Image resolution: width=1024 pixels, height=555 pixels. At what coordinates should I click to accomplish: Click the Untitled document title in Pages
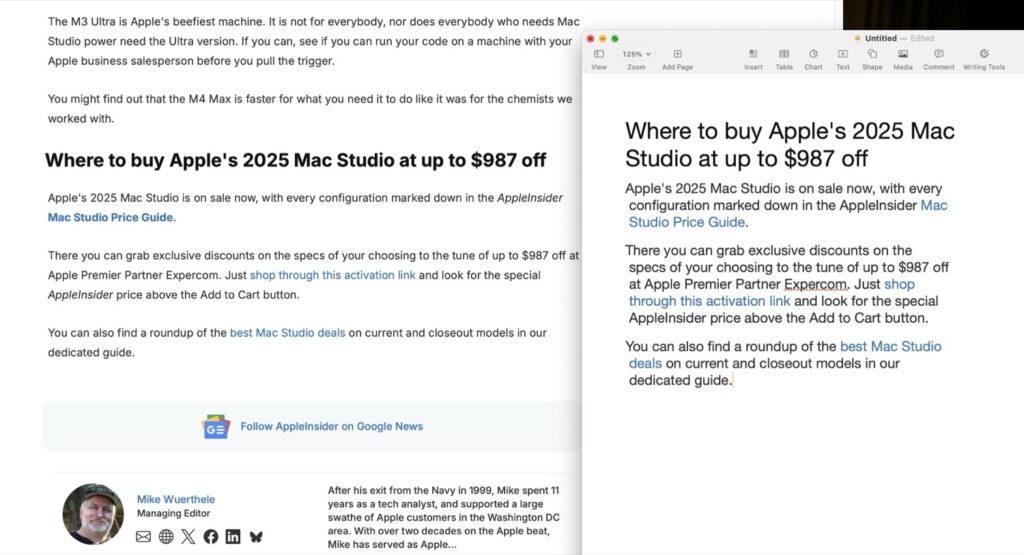(x=880, y=39)
